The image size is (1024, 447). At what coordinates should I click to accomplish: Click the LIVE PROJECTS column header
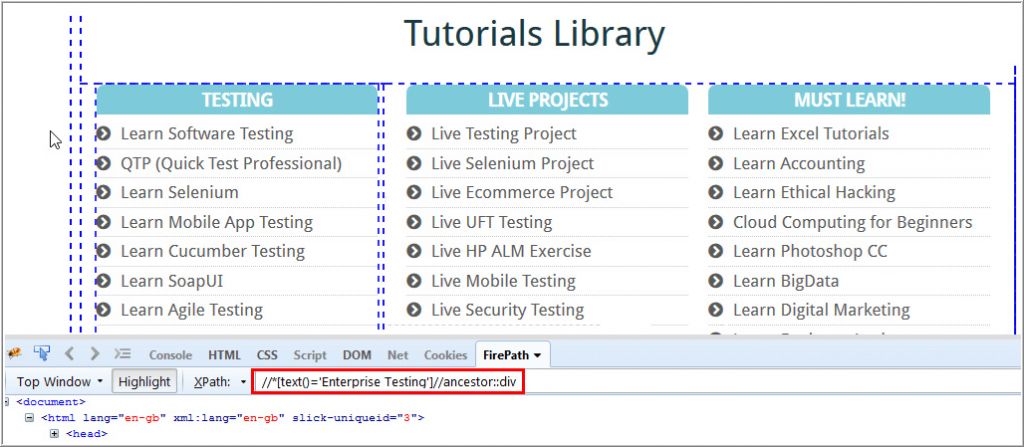pyautogui.click(x=547, y=100)
